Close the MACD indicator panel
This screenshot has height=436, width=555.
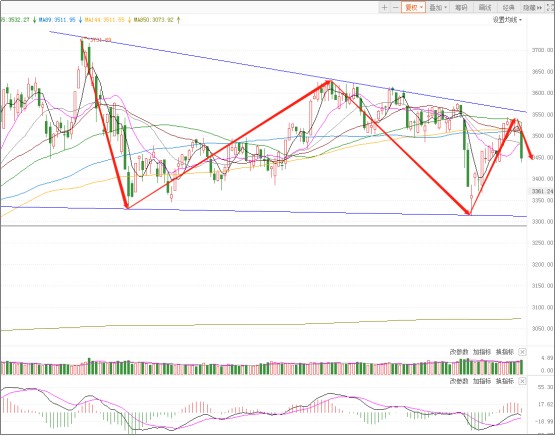coord(522,381)
